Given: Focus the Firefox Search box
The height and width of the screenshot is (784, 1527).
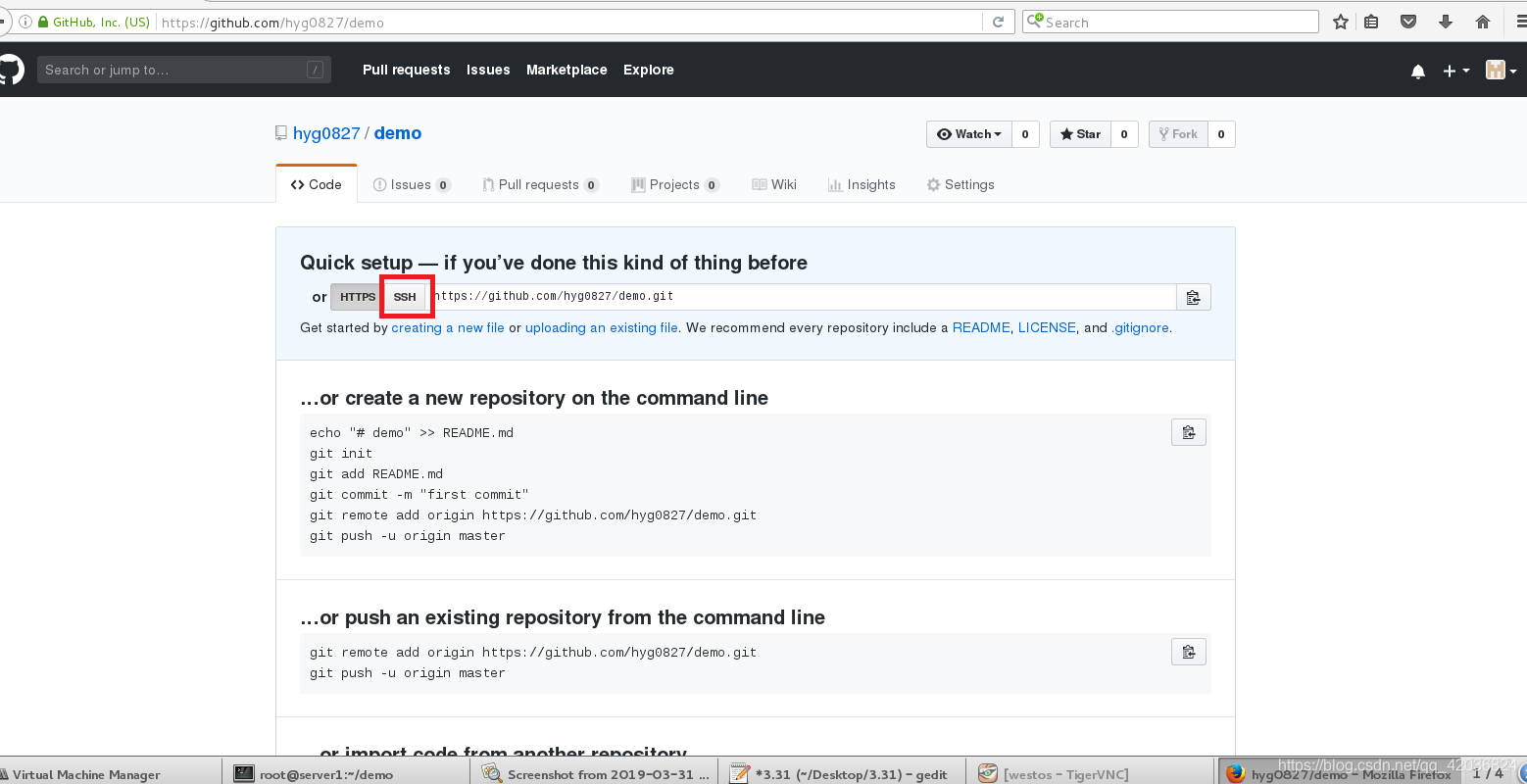Looking at the screenshot, I should pyautogui.click(x=1171, y=22).
